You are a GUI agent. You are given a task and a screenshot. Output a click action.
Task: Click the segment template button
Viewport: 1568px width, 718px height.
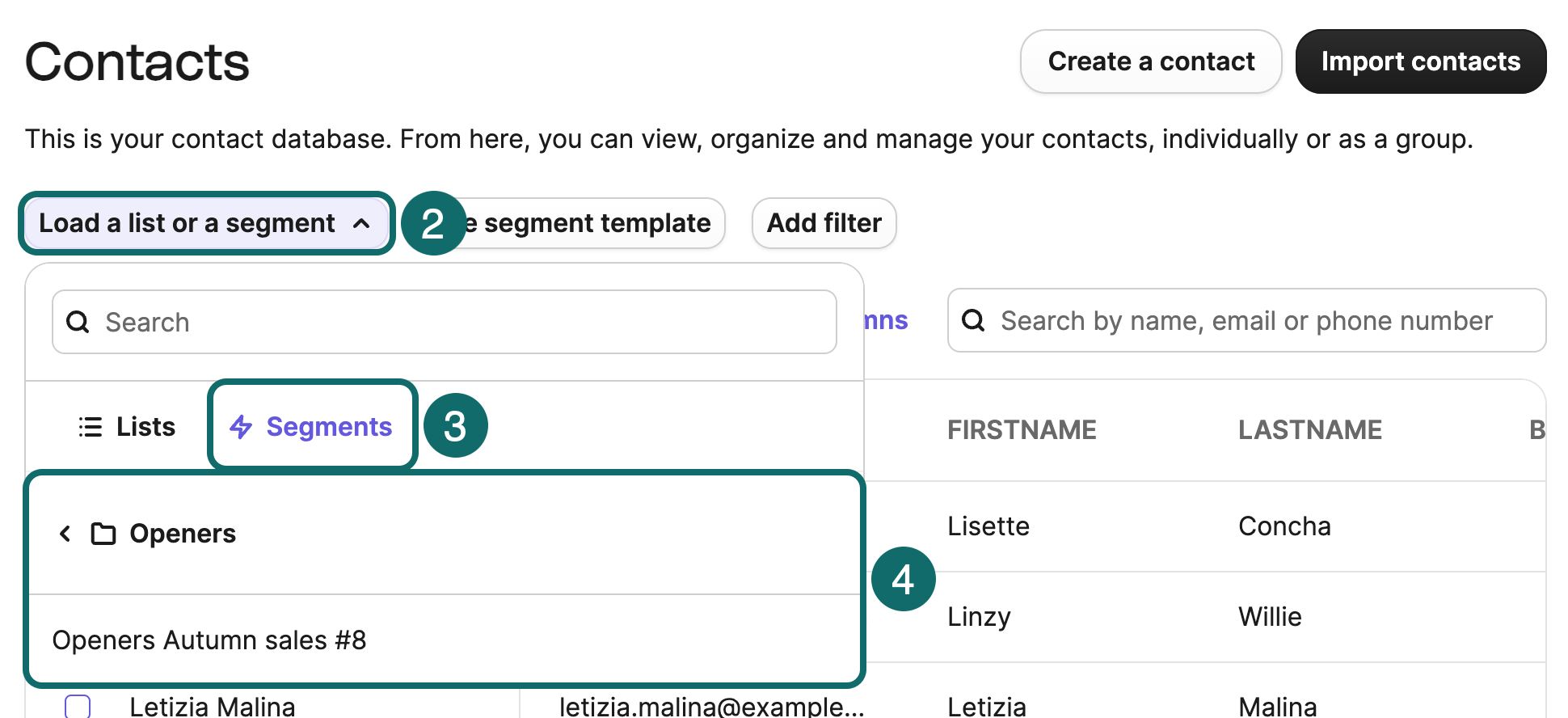(x=596, y=223)
